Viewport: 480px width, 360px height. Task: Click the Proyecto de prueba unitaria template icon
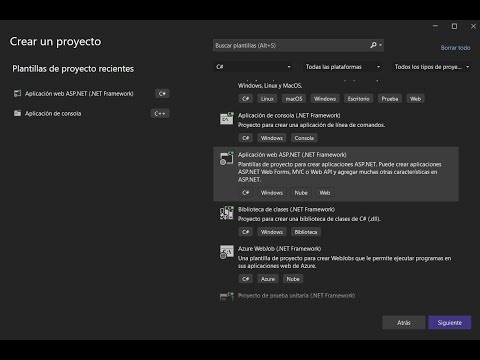tap(227, 296)
